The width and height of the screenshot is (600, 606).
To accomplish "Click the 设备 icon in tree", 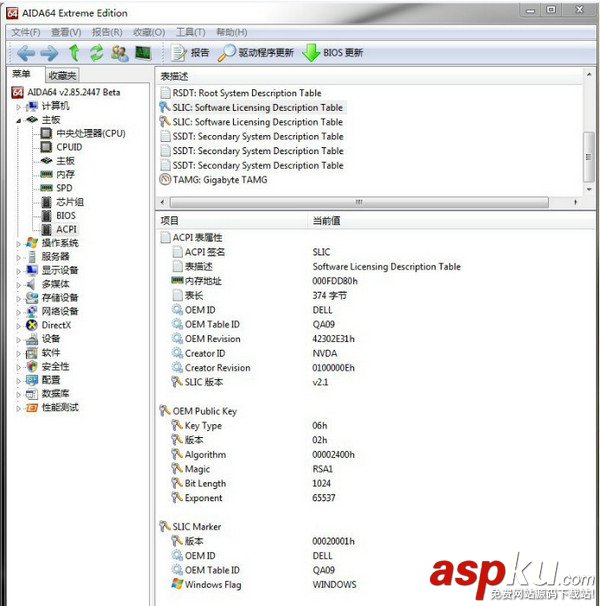I will 32,339.
